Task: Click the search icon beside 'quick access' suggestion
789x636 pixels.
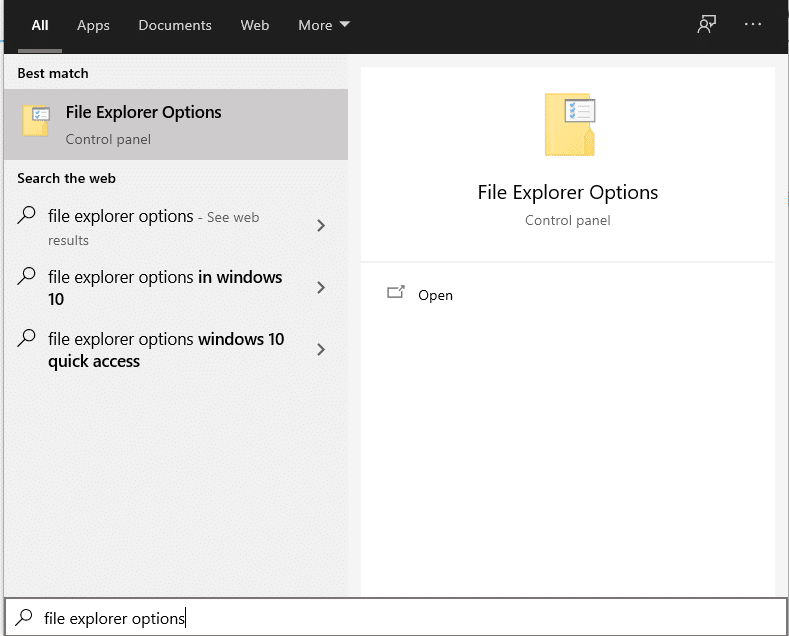Action: click(x=28, y=339)
